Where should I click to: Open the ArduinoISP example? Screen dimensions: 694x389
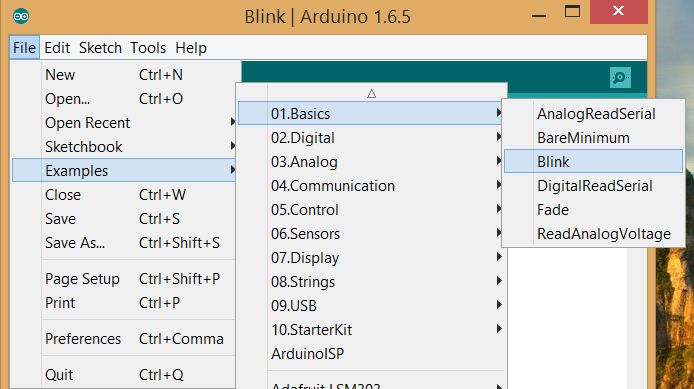[x=371, y=353]
